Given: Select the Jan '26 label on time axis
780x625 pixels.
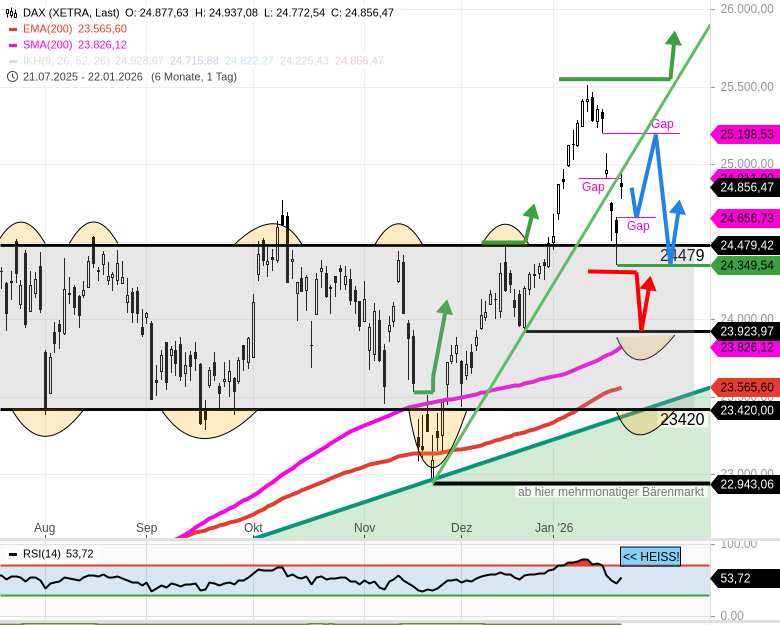Looking at the screenshot, I should (x=554, y=527).
